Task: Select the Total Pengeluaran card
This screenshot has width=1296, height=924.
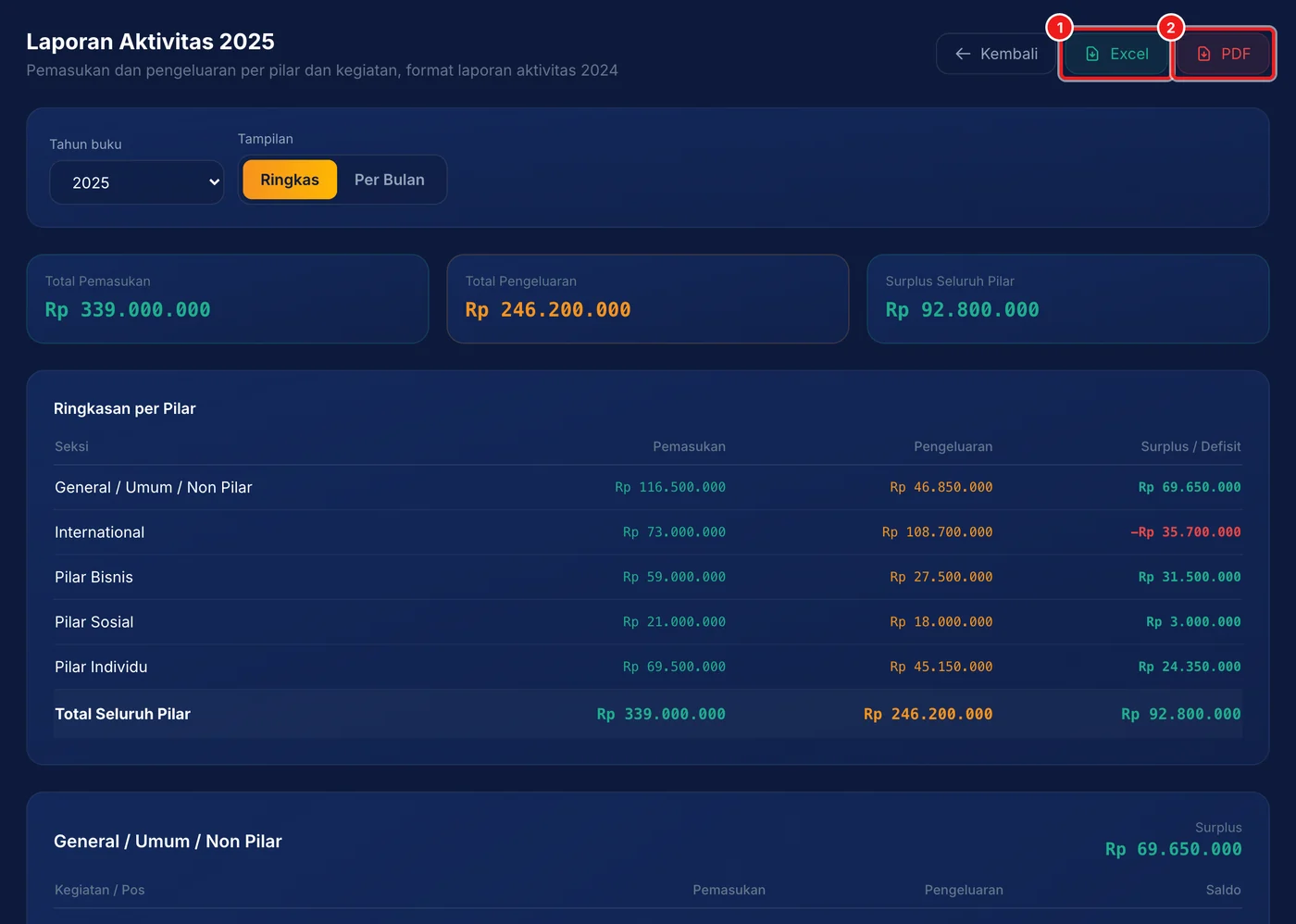Action: (648, 299)
